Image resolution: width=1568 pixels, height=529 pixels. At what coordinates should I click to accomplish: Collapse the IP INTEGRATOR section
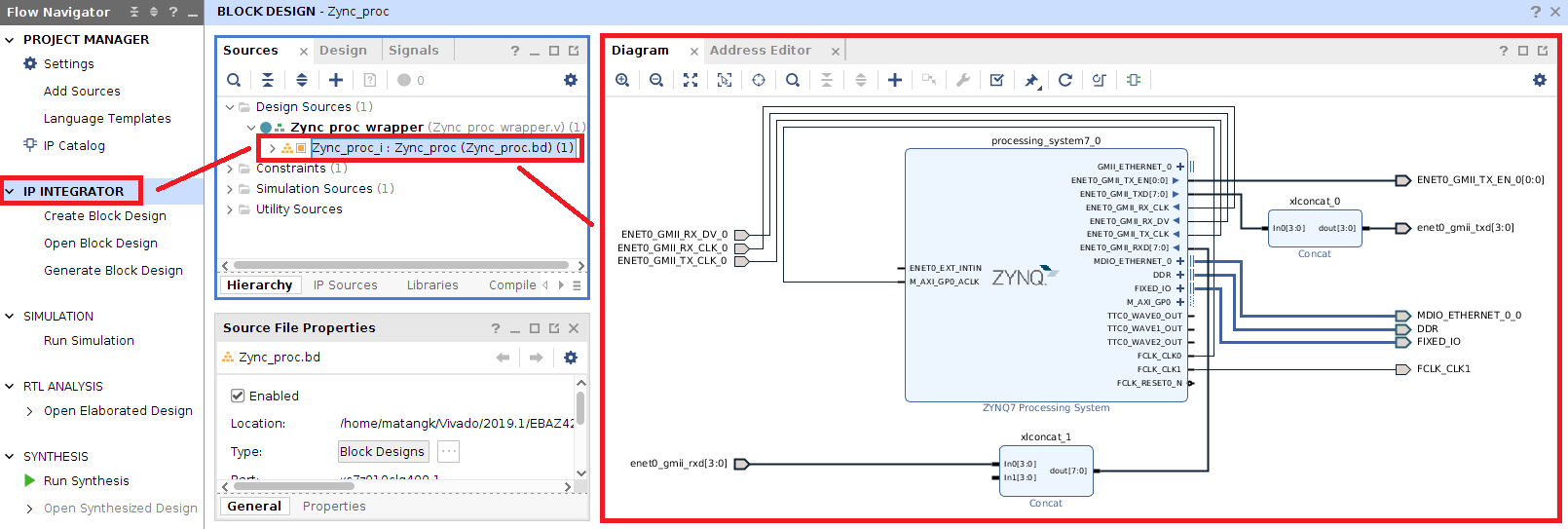(x=10, y=192)
